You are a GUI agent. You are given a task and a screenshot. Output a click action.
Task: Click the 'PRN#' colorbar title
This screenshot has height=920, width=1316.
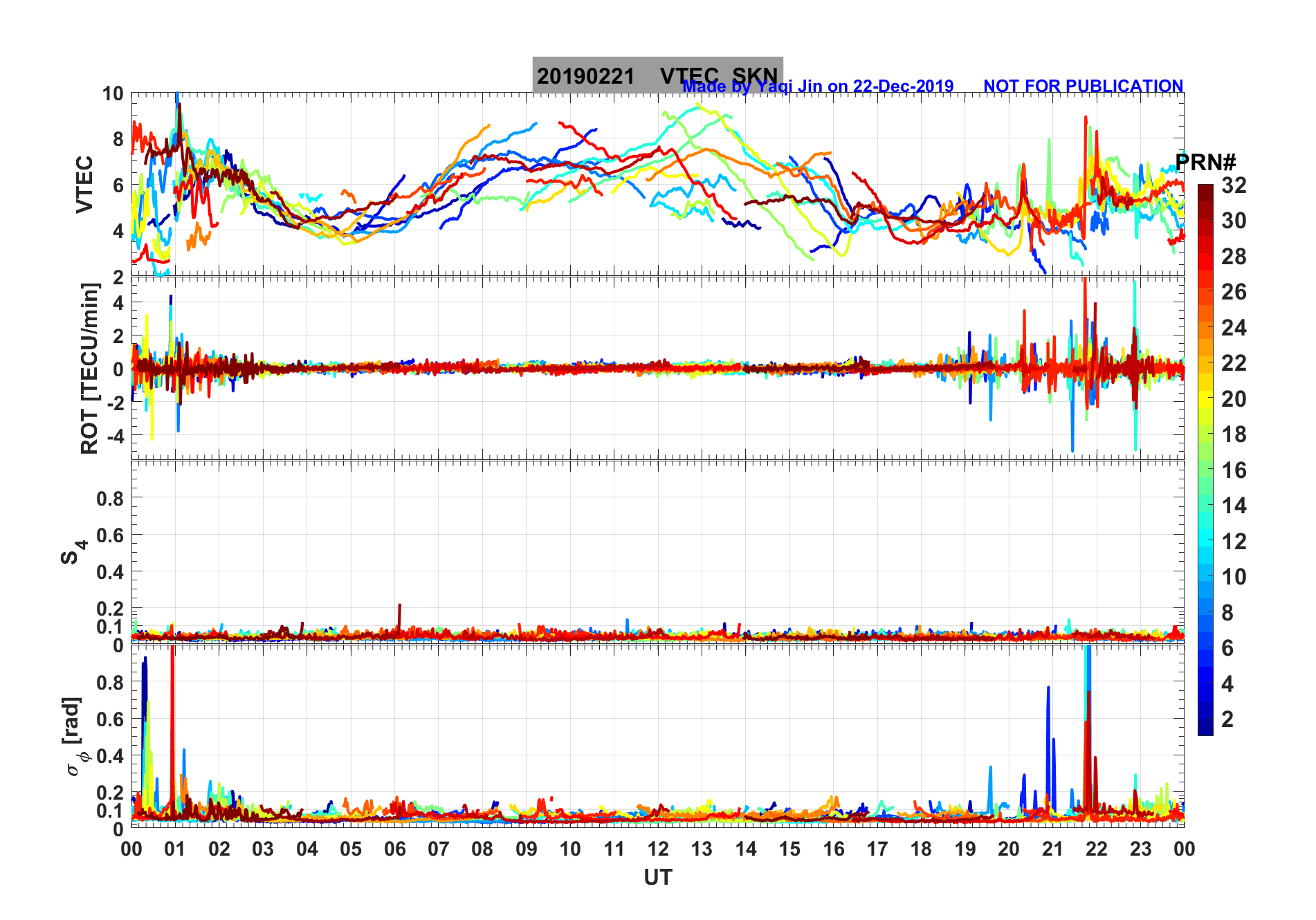point(1205,163)
